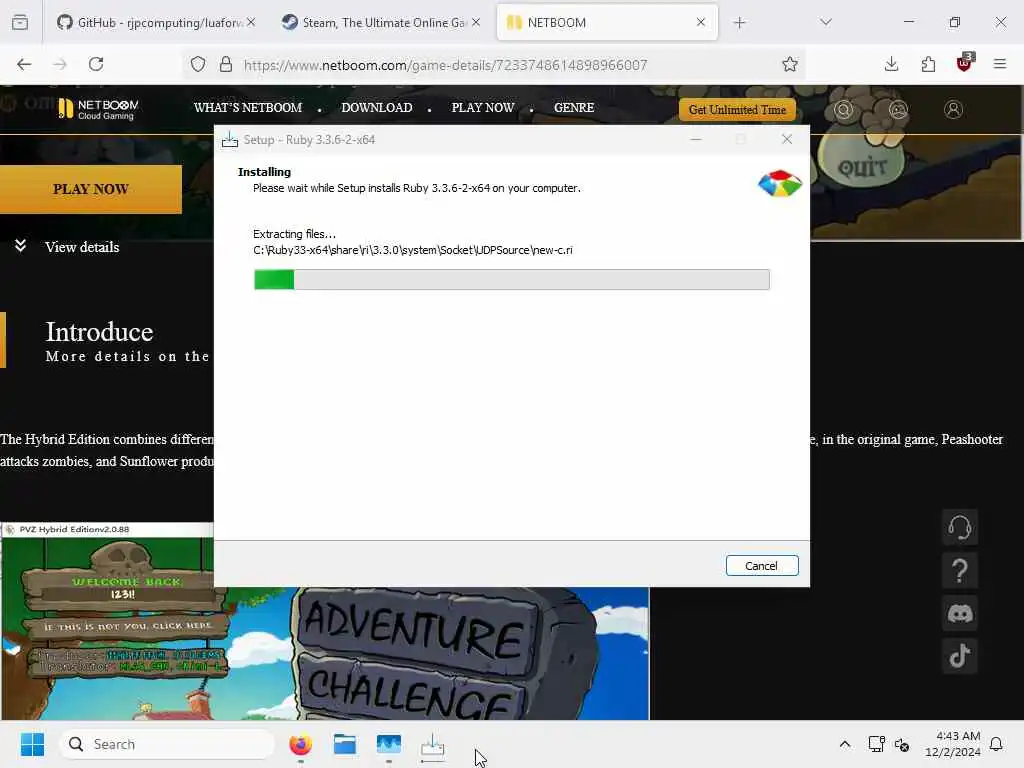Open the NETBOOM search icon in the header
This screenshot has height=768, width=1024.
tap(844, 110)
